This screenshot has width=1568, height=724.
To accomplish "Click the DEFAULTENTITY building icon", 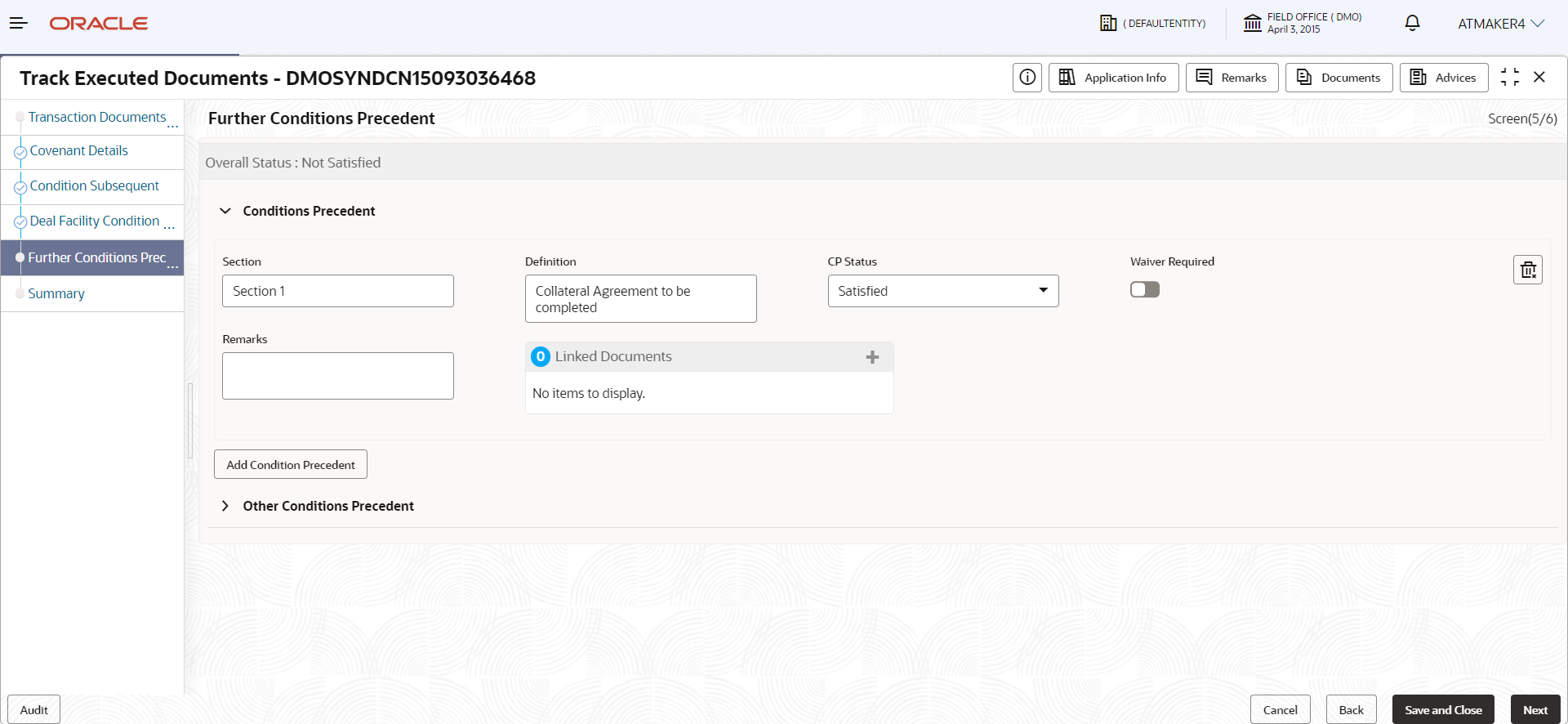I will [1108, 23].
